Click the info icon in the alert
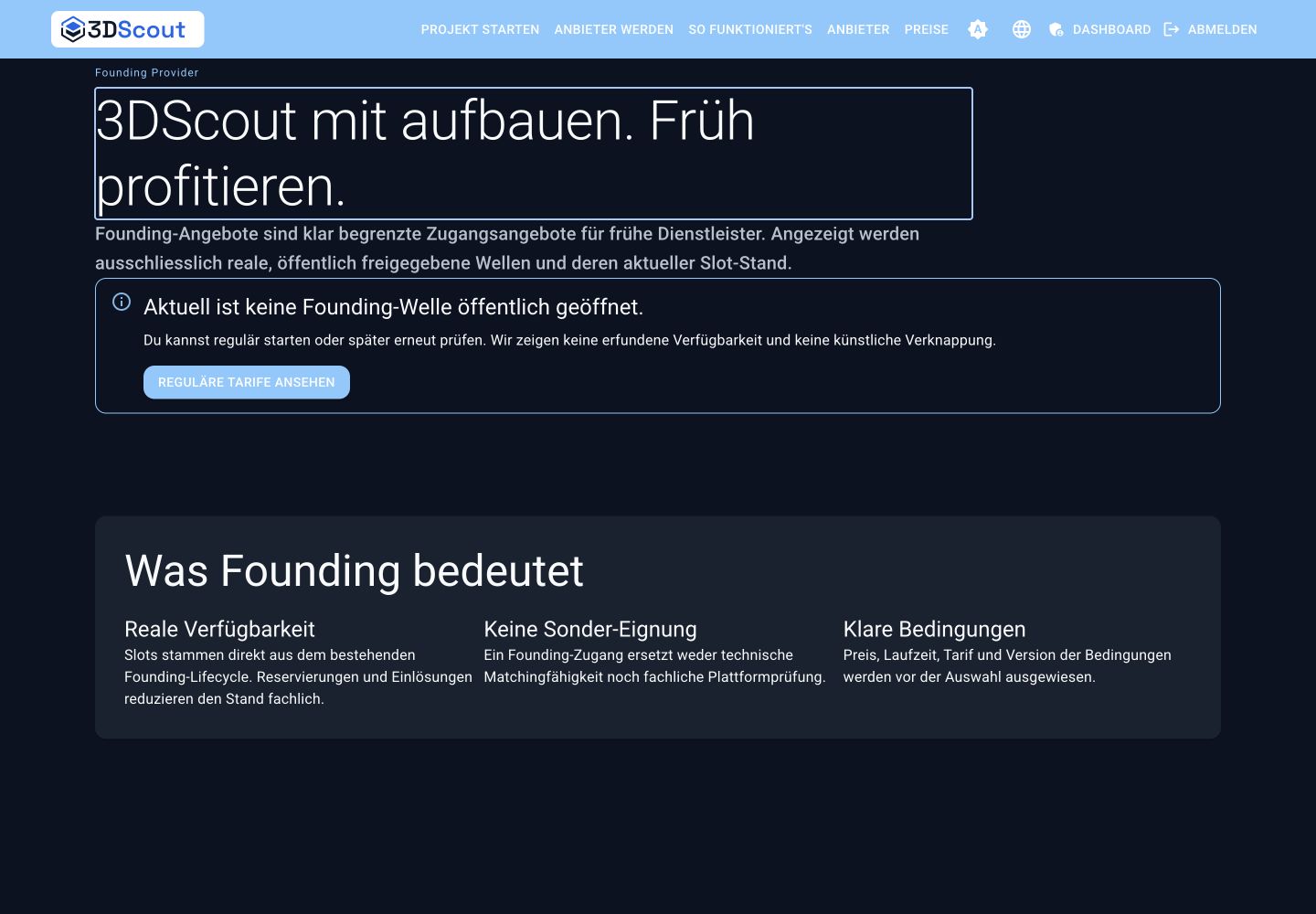The image size is (1316, 914). (x=122, y=302)
